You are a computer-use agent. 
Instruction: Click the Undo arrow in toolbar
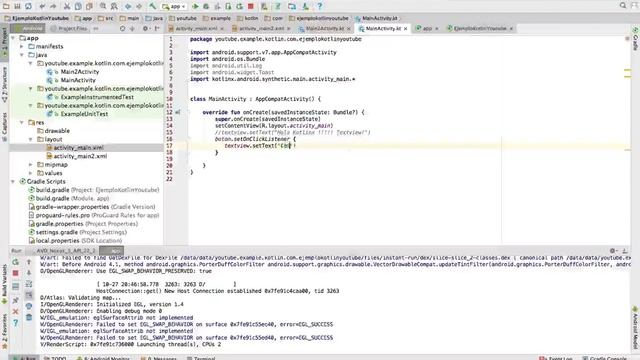42,6
